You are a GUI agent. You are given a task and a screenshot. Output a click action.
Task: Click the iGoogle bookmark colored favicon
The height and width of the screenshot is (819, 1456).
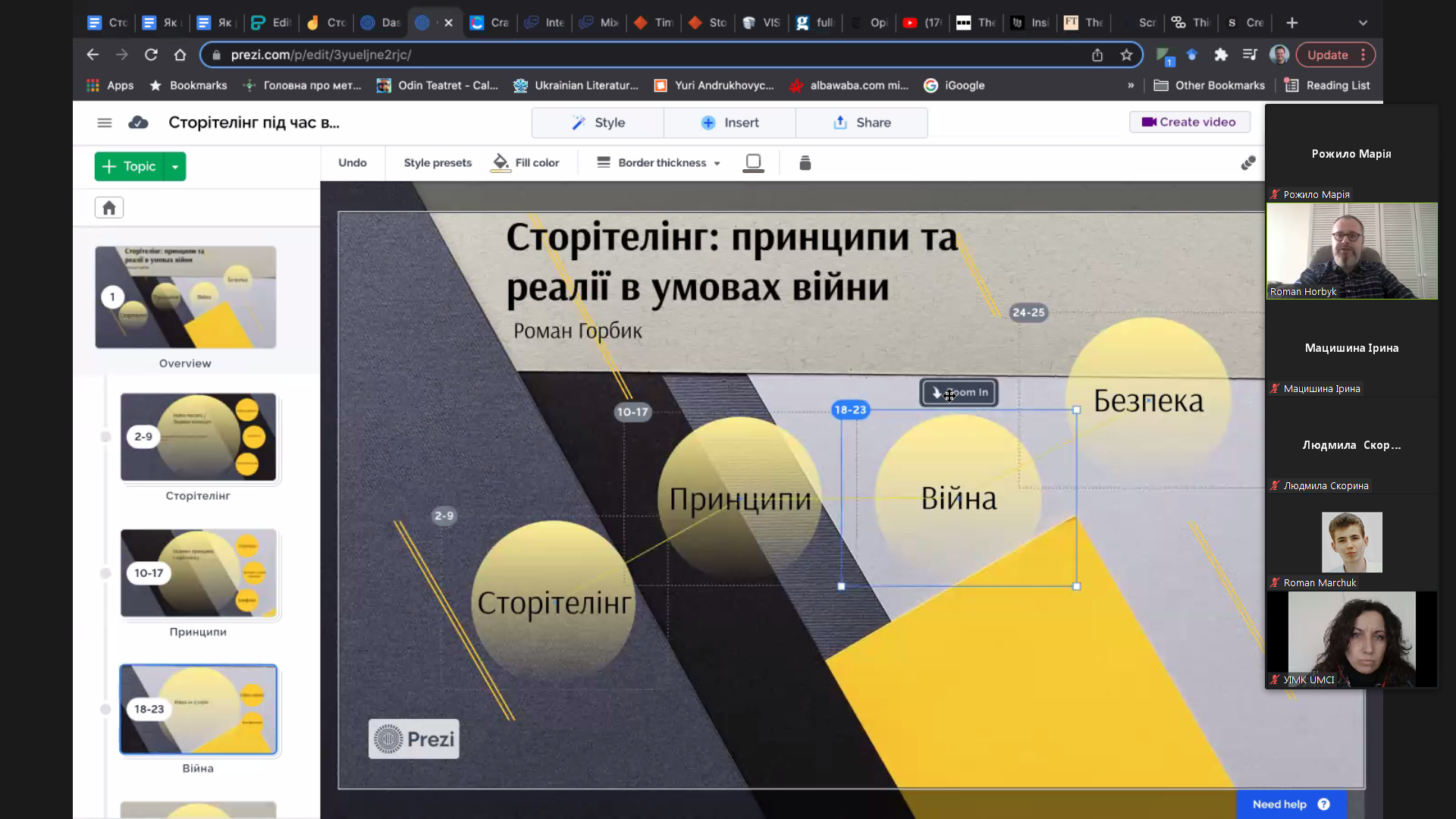pyautogui.click(x=931, y=86)
